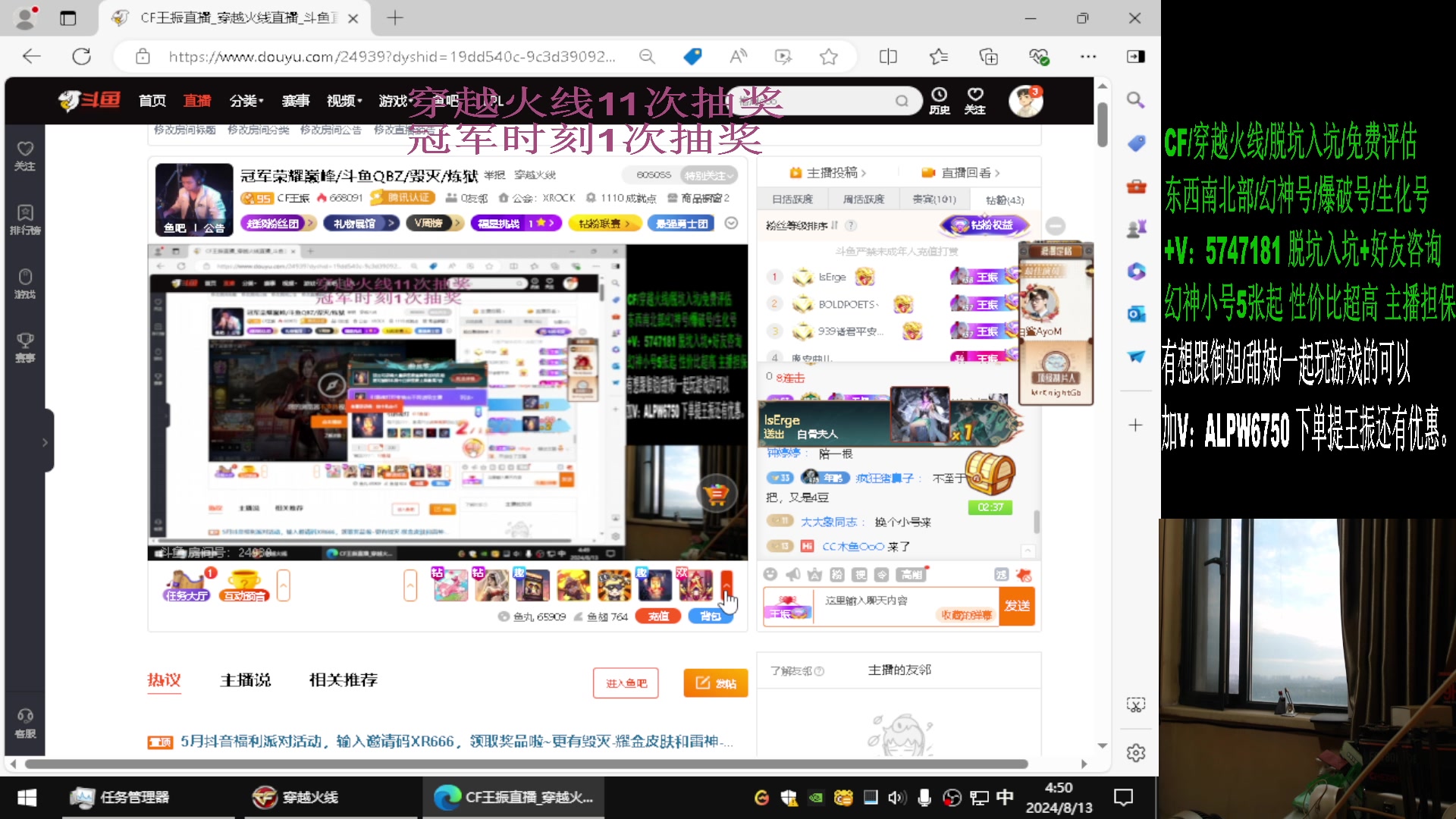Open 客服 customer service in sidebar
Image resolution: width=1456 pixels, height=819 pixels.
[25, 723]
